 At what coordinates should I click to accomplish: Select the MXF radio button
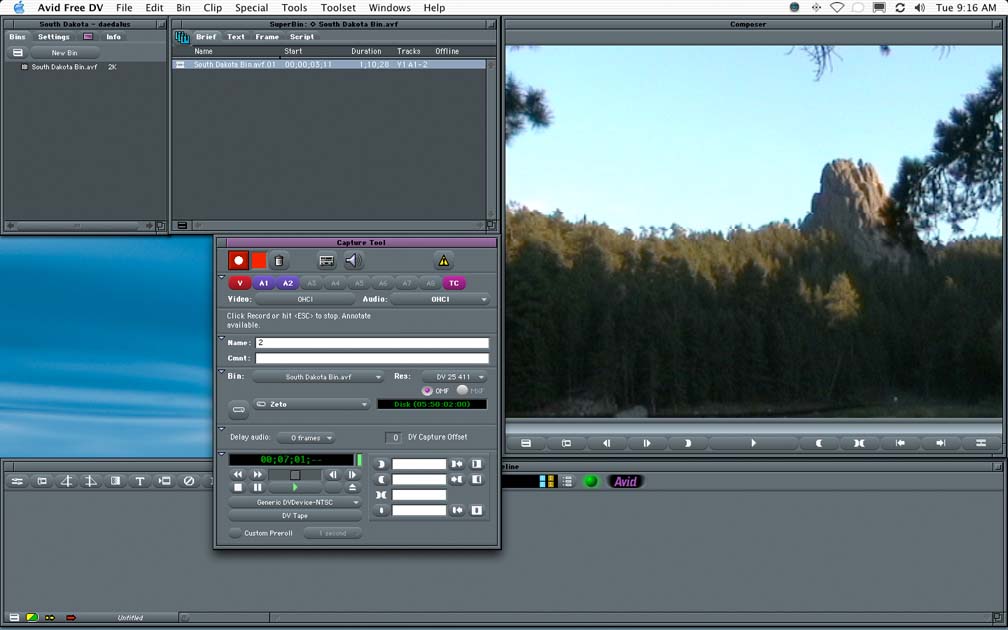(x=462, y=390)
